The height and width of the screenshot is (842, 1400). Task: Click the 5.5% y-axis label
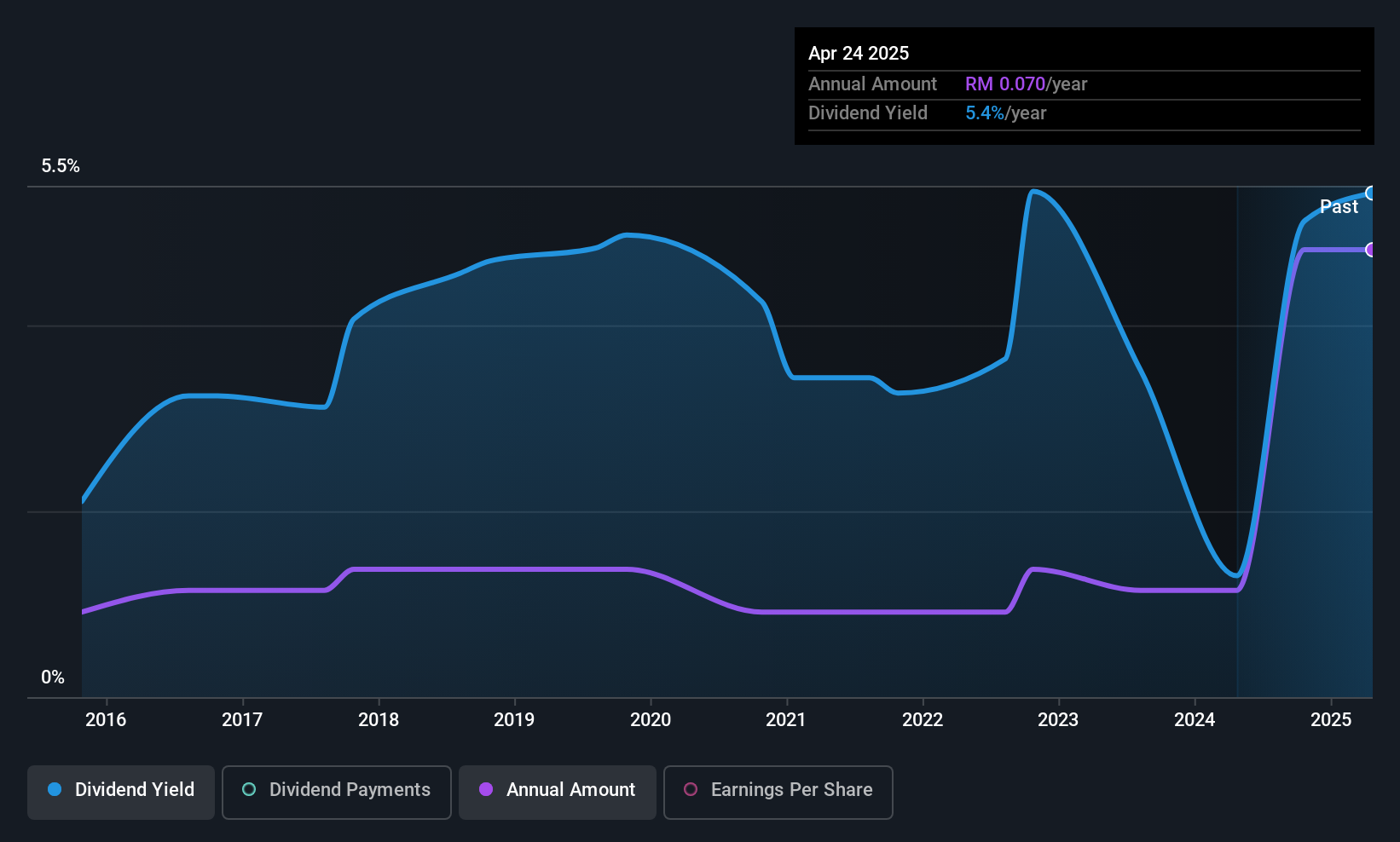point(61,166)
